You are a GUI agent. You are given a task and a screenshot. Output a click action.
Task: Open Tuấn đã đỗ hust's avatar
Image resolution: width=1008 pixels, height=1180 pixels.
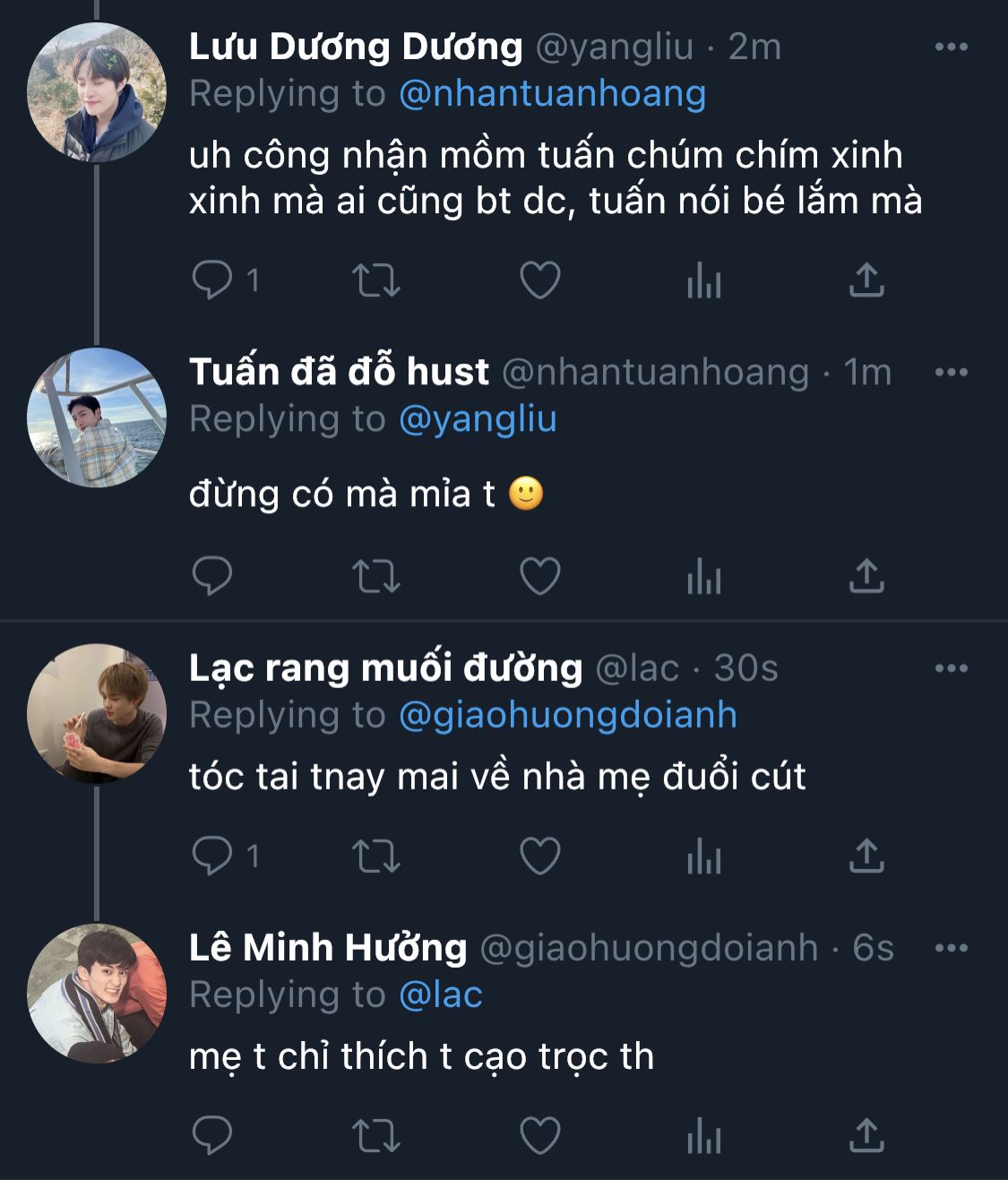coord(97,418)
